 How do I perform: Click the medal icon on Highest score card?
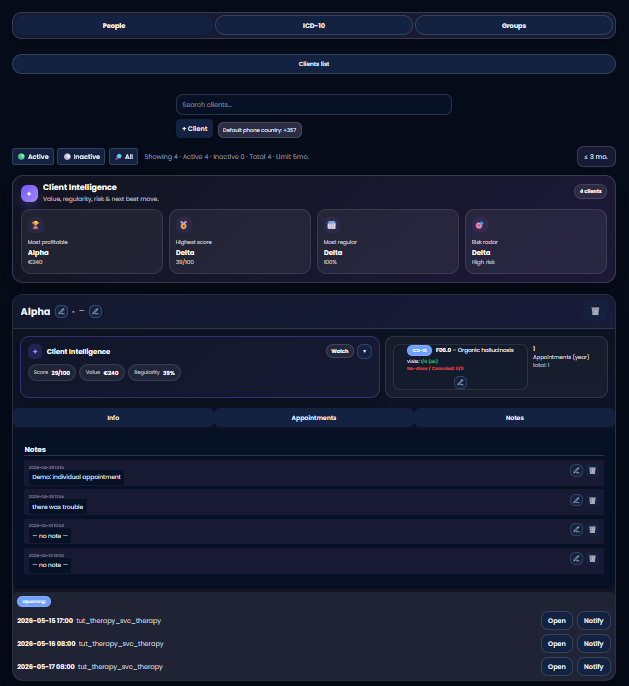[x=183, y=225]
